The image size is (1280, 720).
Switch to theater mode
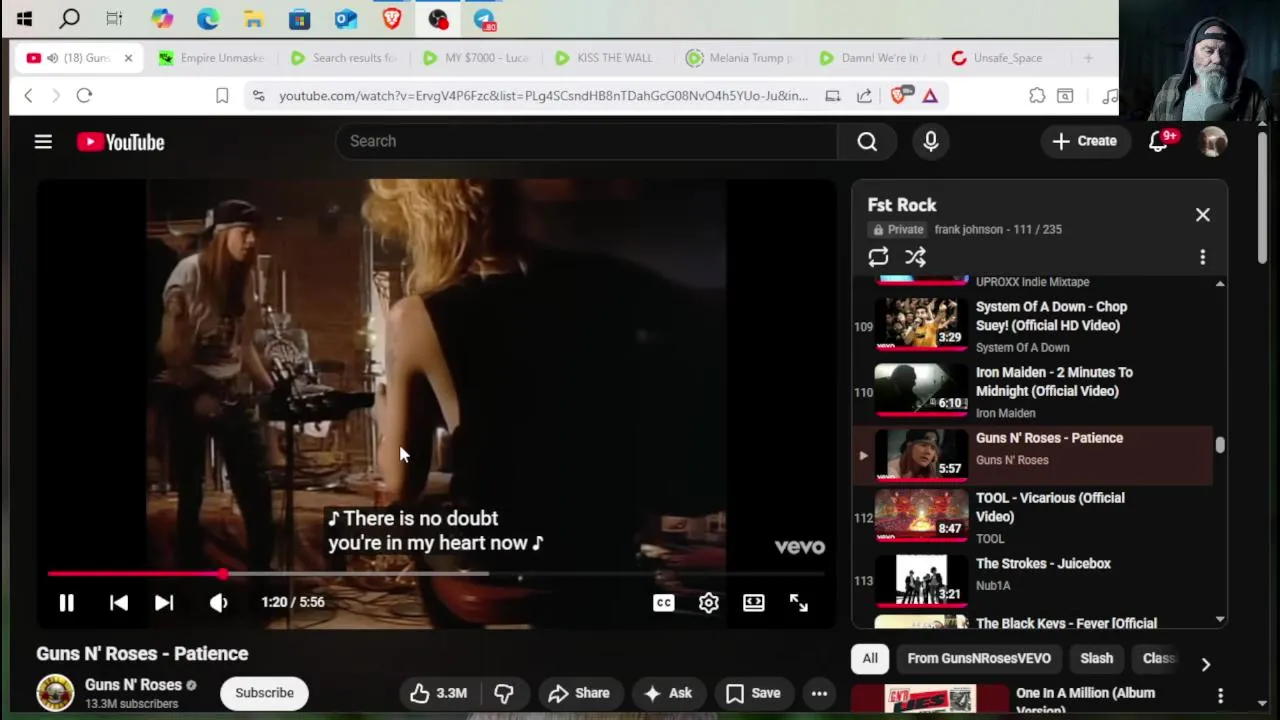coord(754,602)
